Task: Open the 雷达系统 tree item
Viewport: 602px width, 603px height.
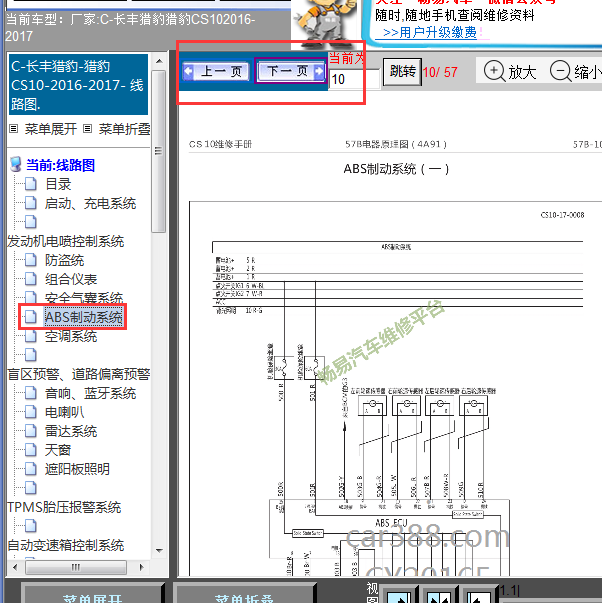Action: point(71,431)
